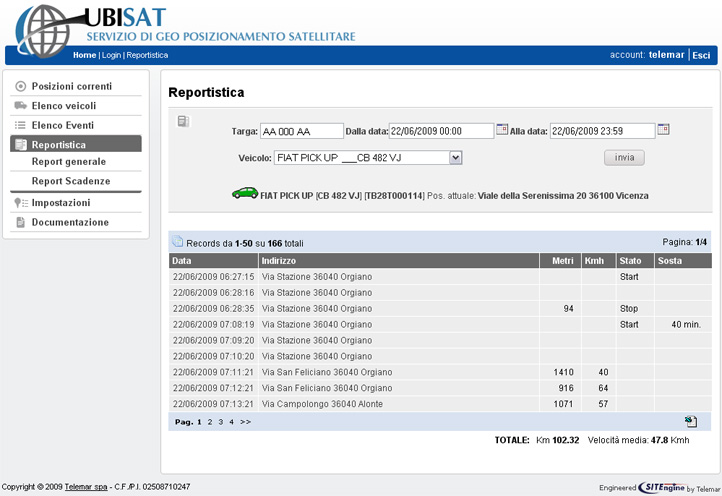This screenshot has width=722, height=496.
Task: Select the row dated 22/06/2009 07:09:20
Action: (440, 340)
